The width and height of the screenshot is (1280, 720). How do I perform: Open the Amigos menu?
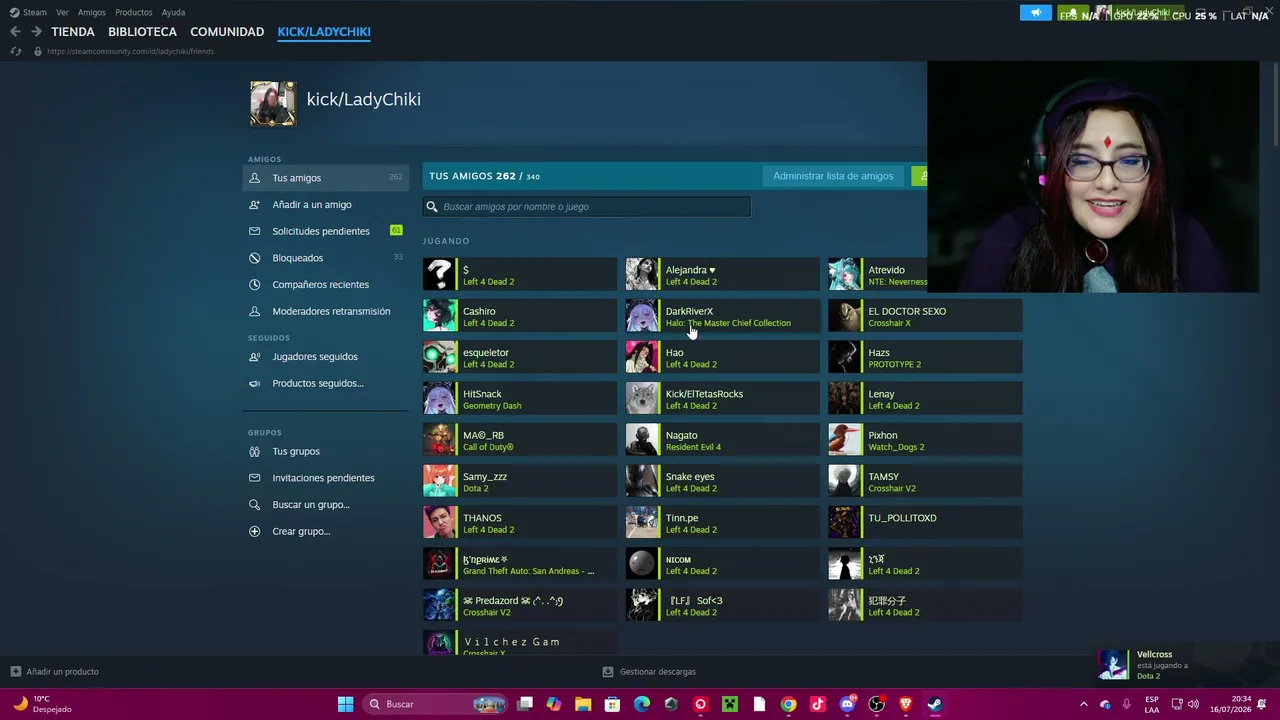92,12
